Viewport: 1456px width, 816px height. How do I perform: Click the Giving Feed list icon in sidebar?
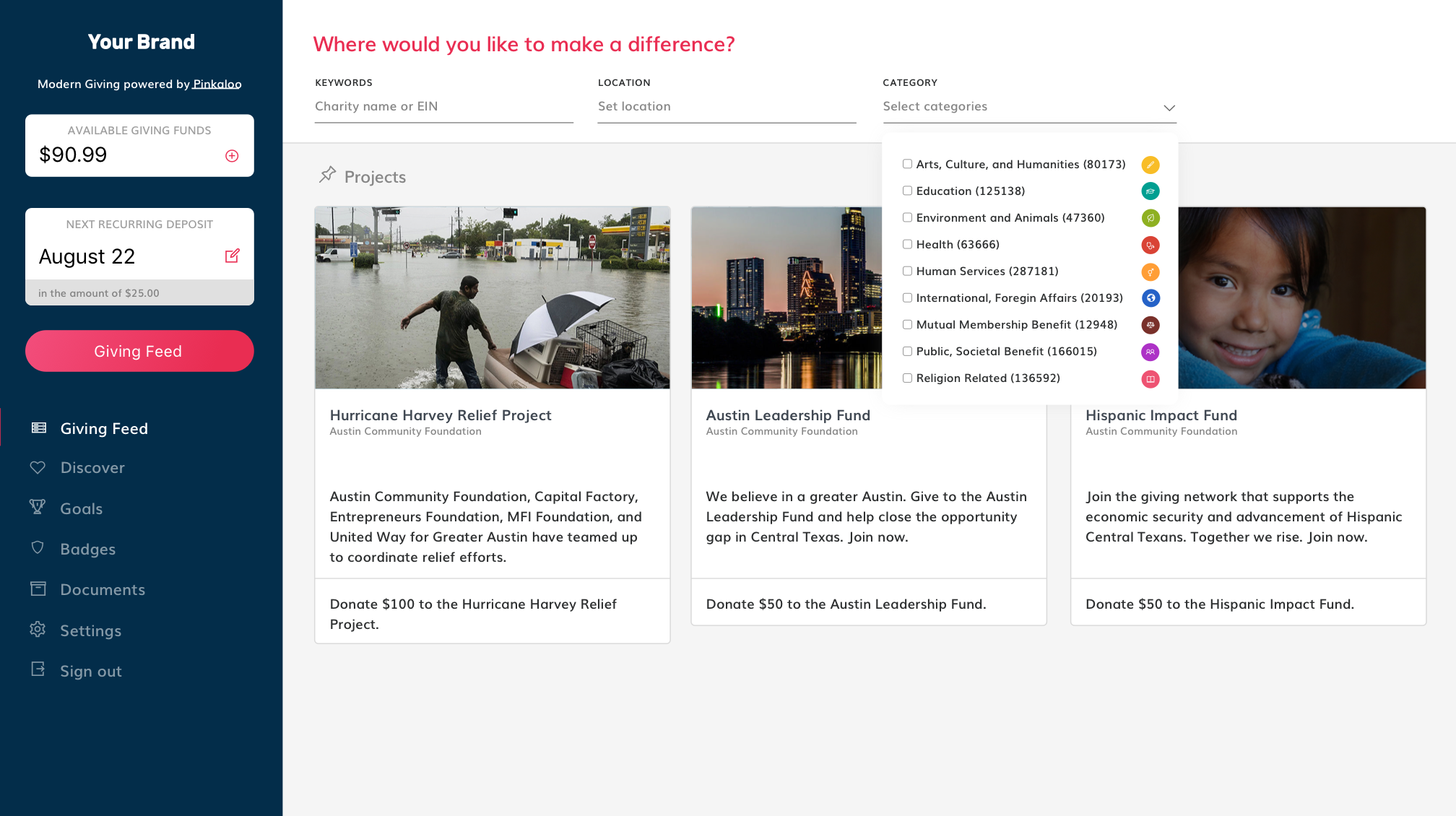coord(39,428)
